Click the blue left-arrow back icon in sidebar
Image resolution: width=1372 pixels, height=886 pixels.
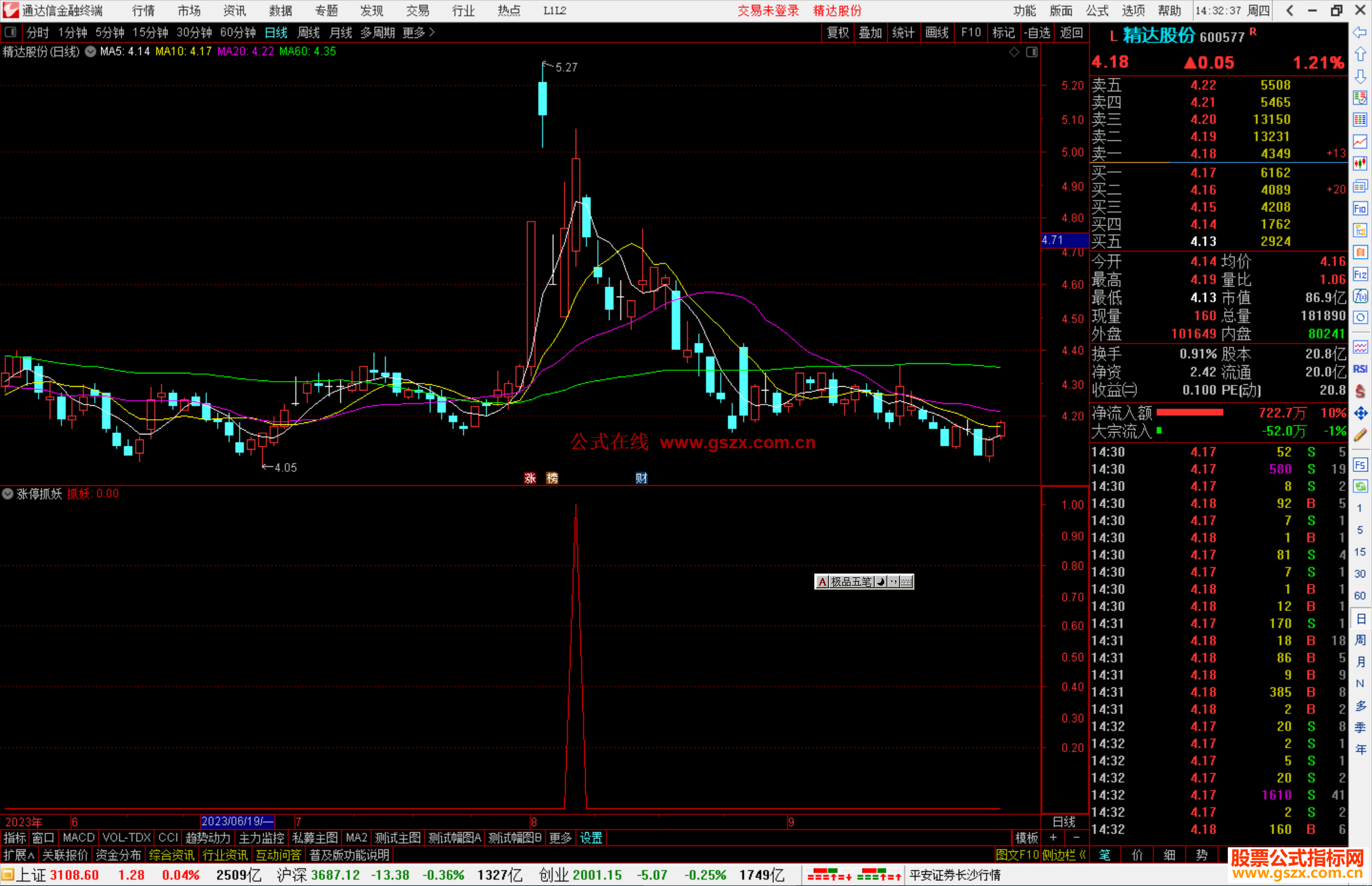point(1359,32)
